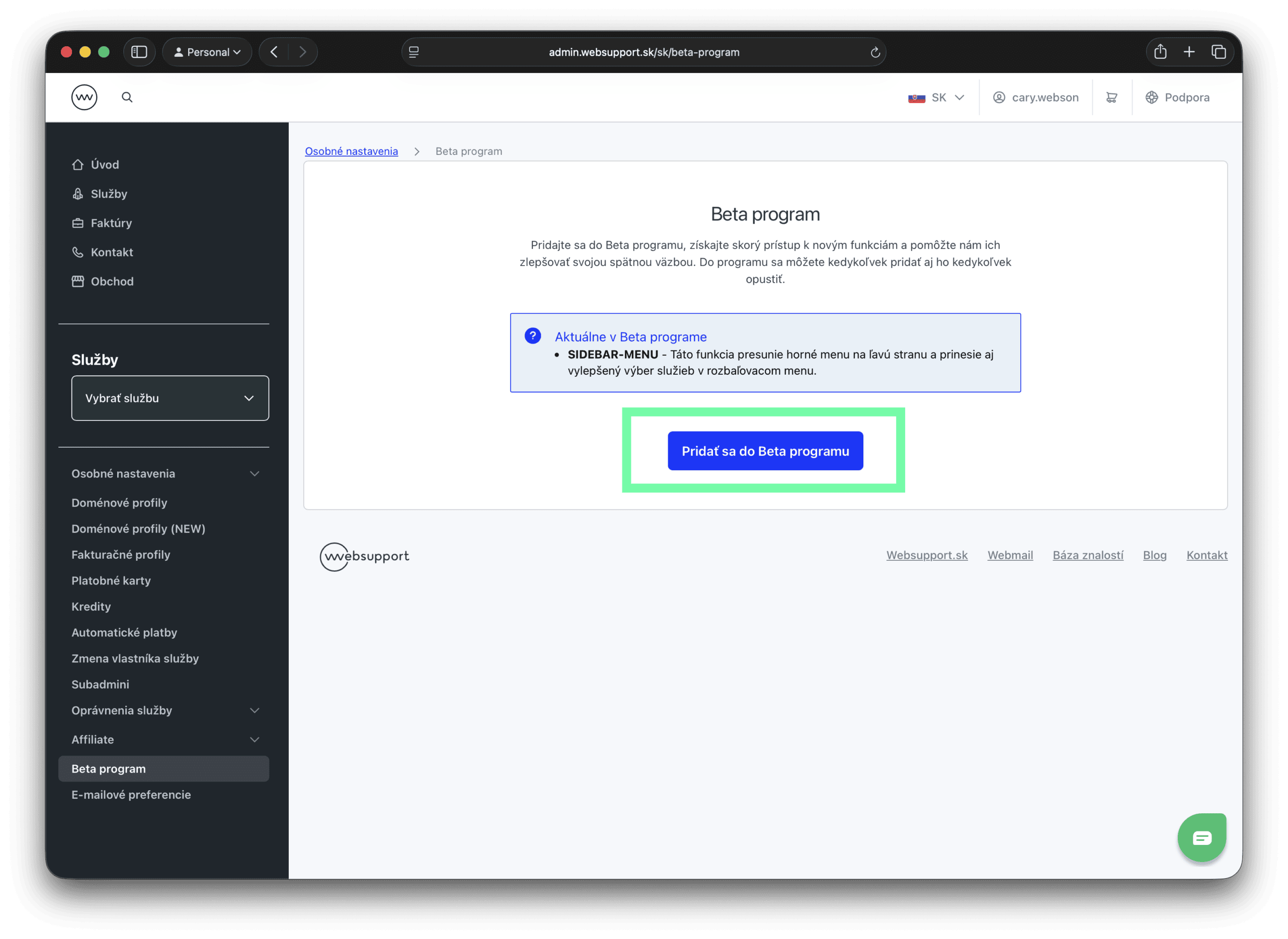This screenshot has width=1288, height=939.
Task: Click the question mark icon in the info box
Action: [532, 336]
